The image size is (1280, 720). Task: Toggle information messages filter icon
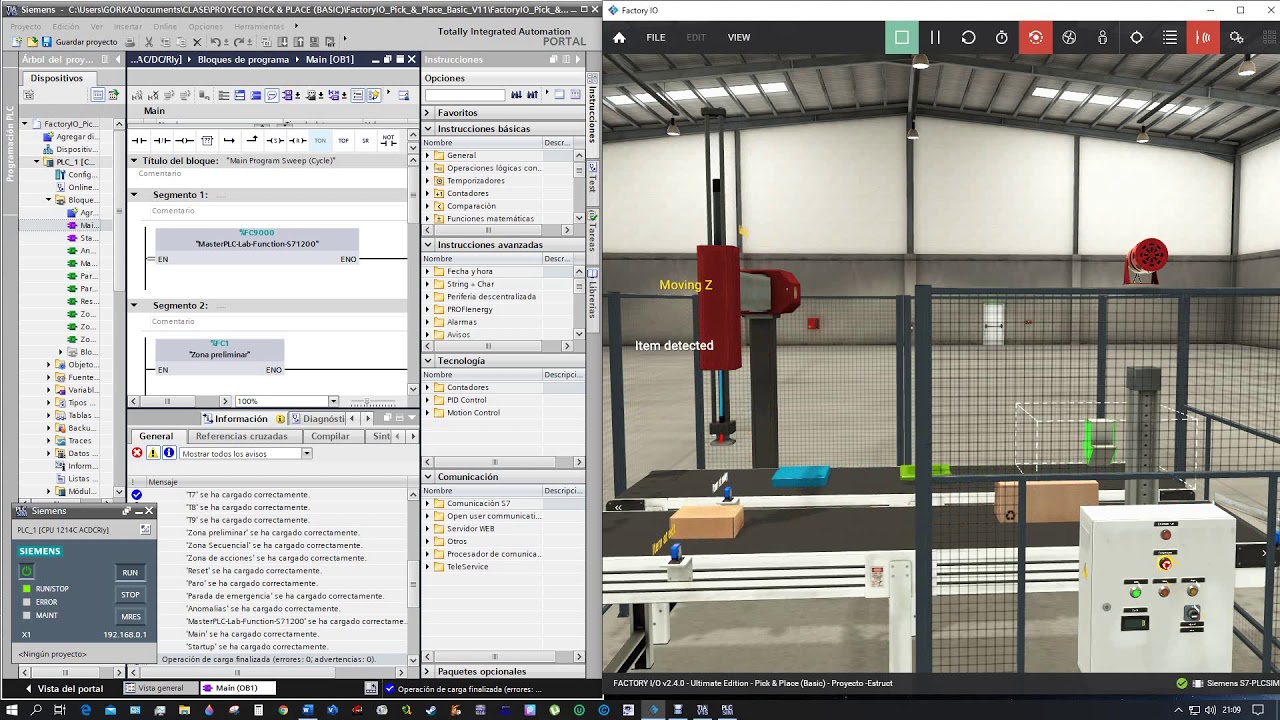pos(169,453)
